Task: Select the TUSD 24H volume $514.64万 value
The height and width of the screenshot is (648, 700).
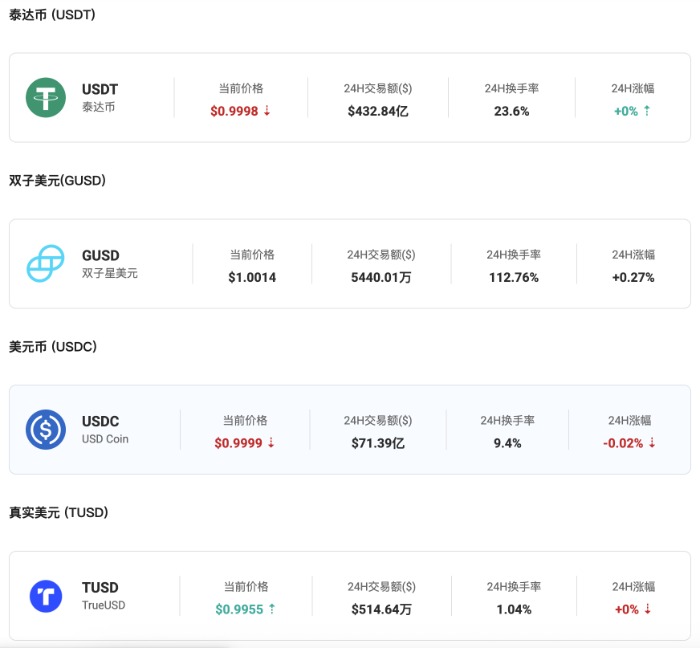Action: 381,609
